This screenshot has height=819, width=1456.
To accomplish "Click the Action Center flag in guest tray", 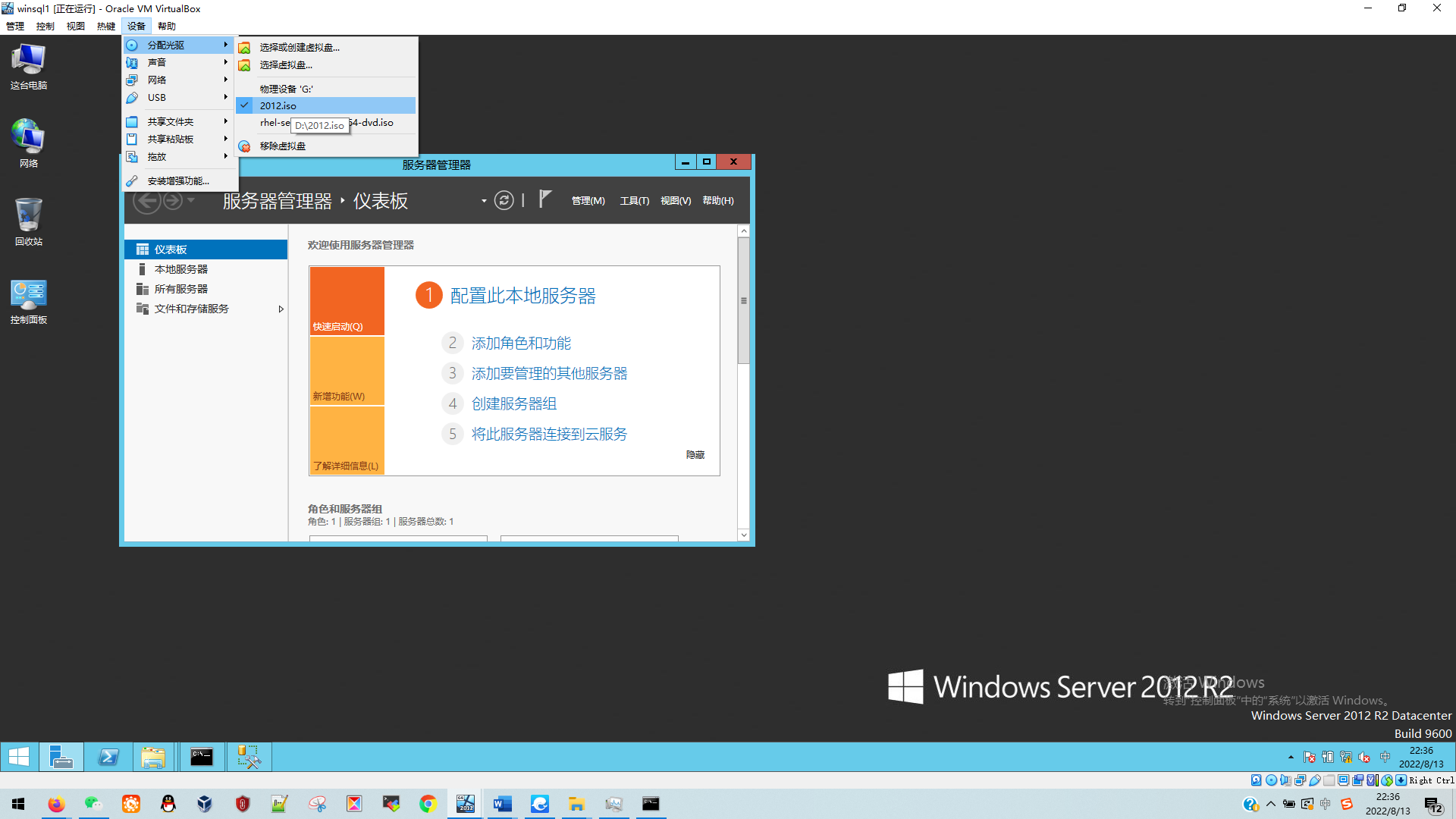I will pyautogui.click(x=1309, y=757).
